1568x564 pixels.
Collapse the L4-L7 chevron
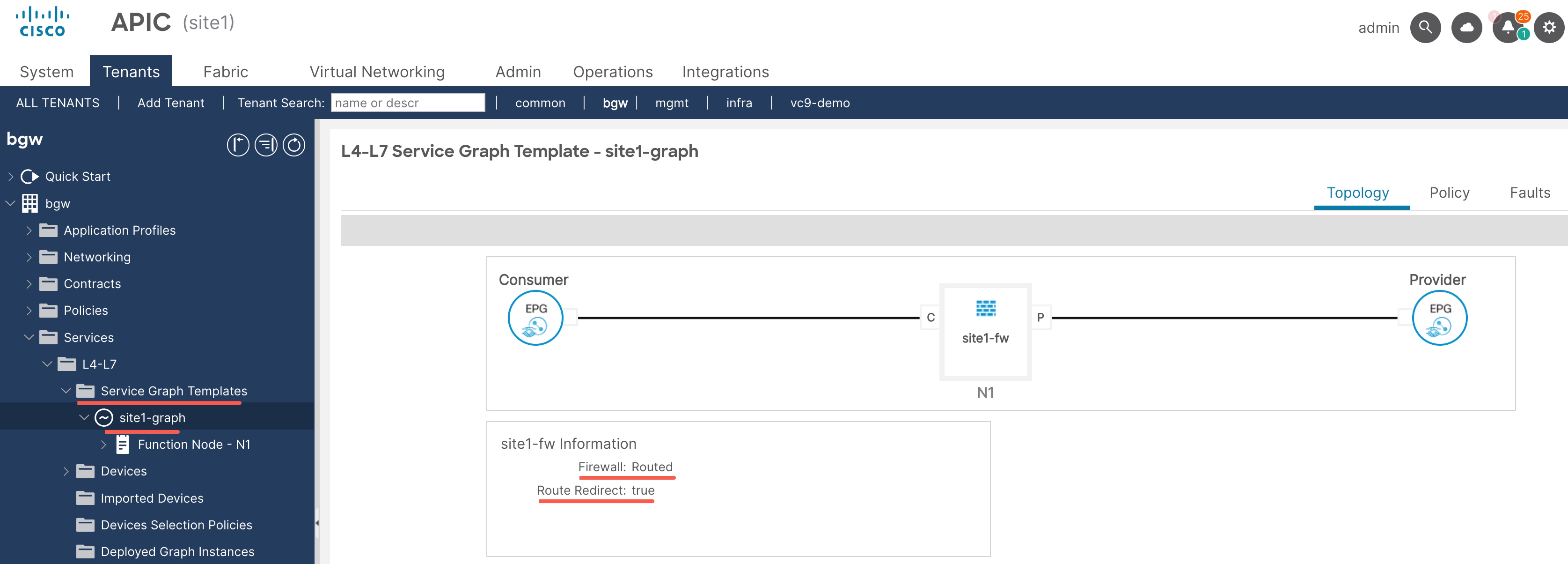(x=47, y=364)
